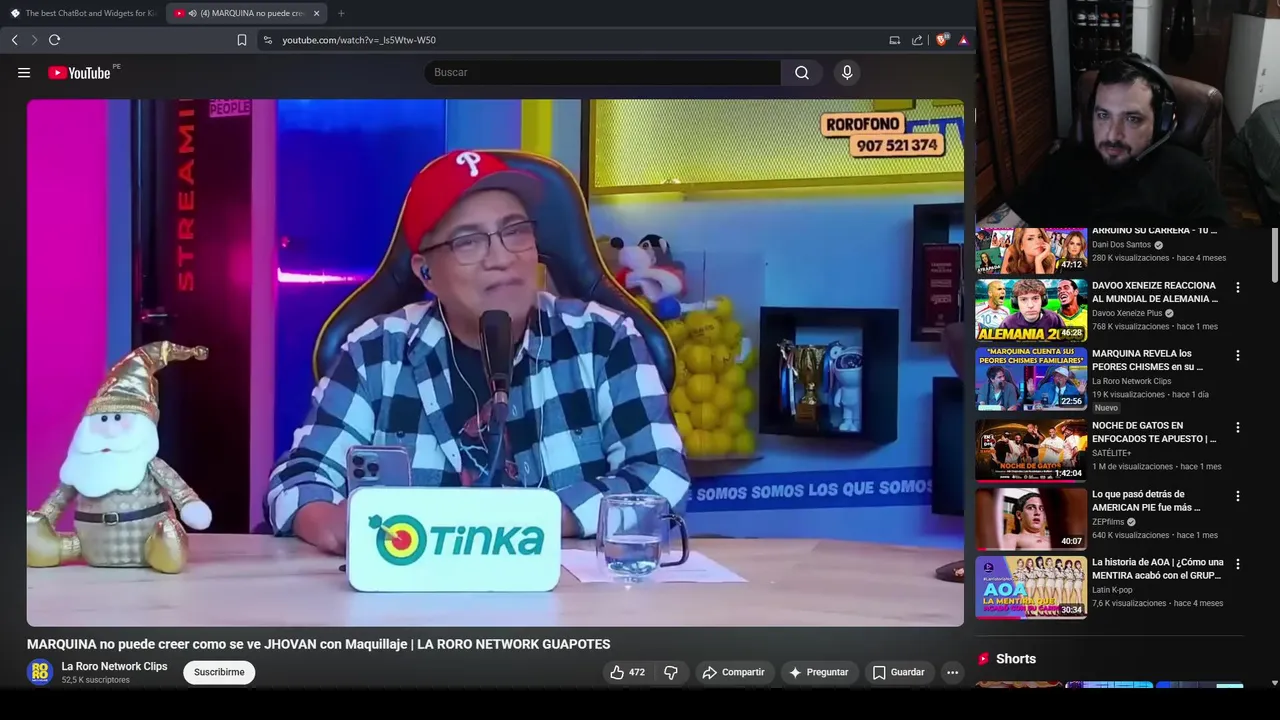Open the Dani Dos Santos 47:12 thumbnail
The width and height of the screenshot is (1280, 720).
click(1031, 249)
